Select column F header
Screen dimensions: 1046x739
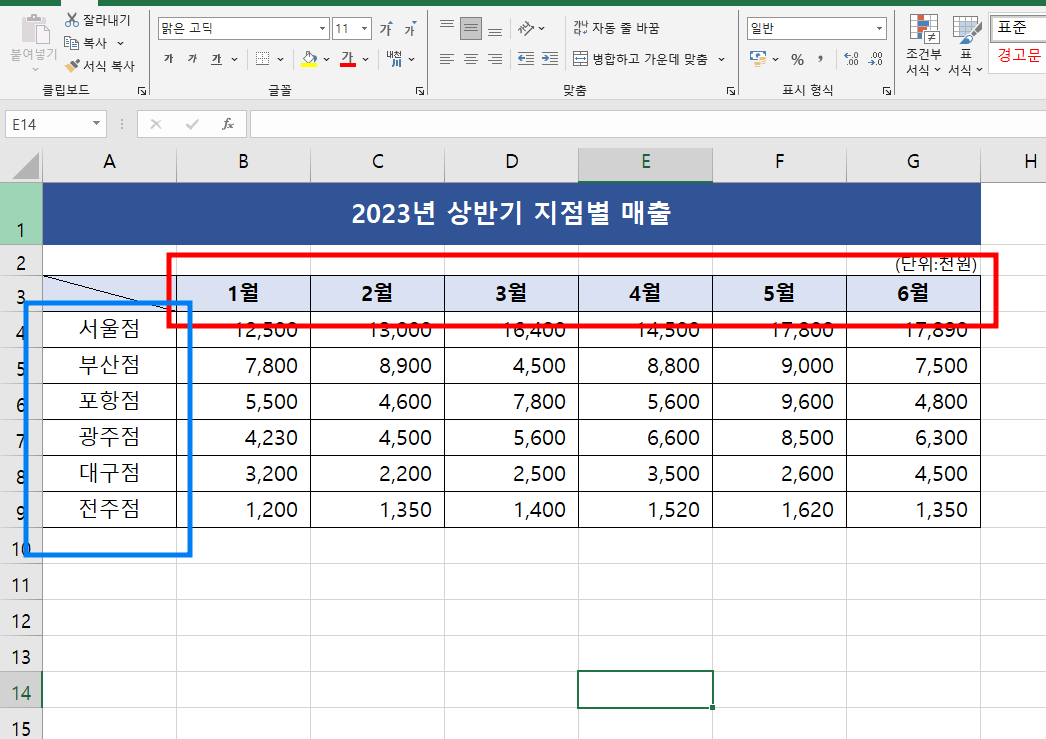pyautogui.click(x=779, y=161)
